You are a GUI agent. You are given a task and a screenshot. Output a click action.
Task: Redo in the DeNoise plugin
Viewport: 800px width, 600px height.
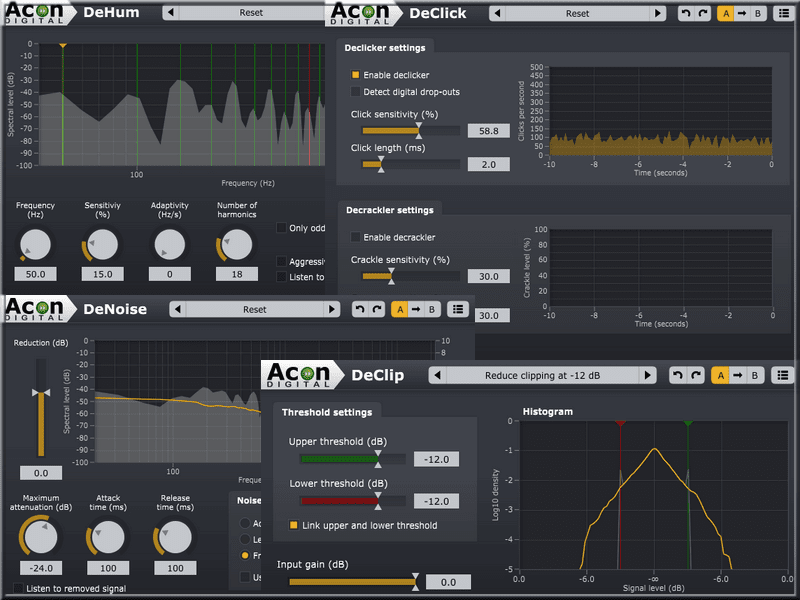tap(377, 309)
